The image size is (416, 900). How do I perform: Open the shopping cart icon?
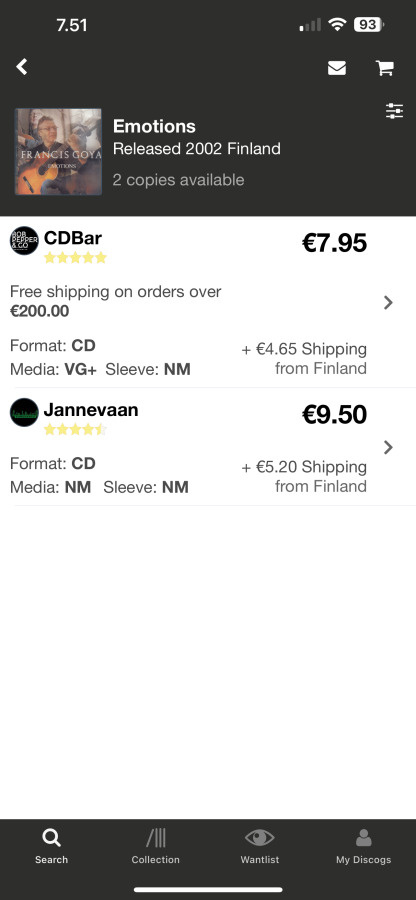click(384, 68)
